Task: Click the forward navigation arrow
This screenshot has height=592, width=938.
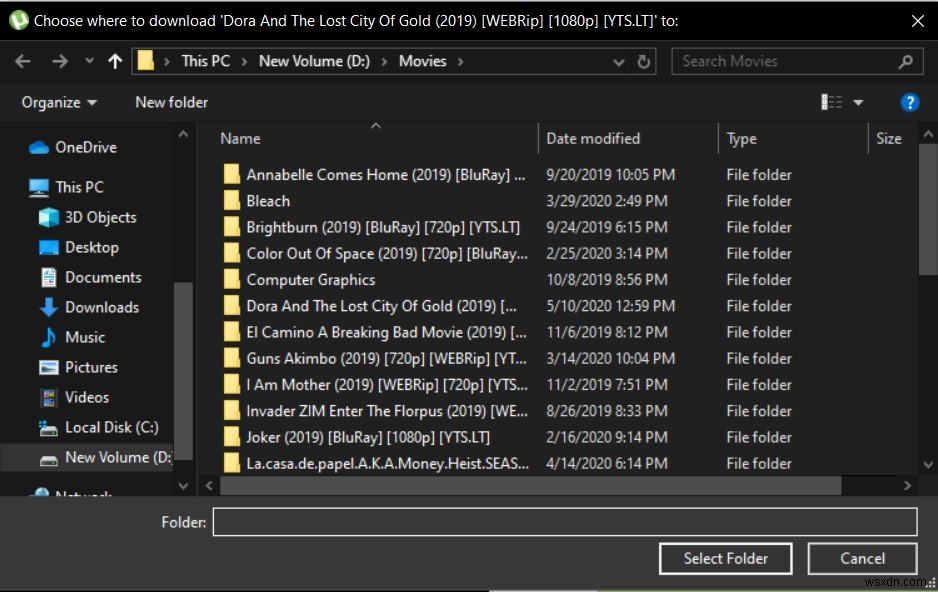Action: point(60,61)
